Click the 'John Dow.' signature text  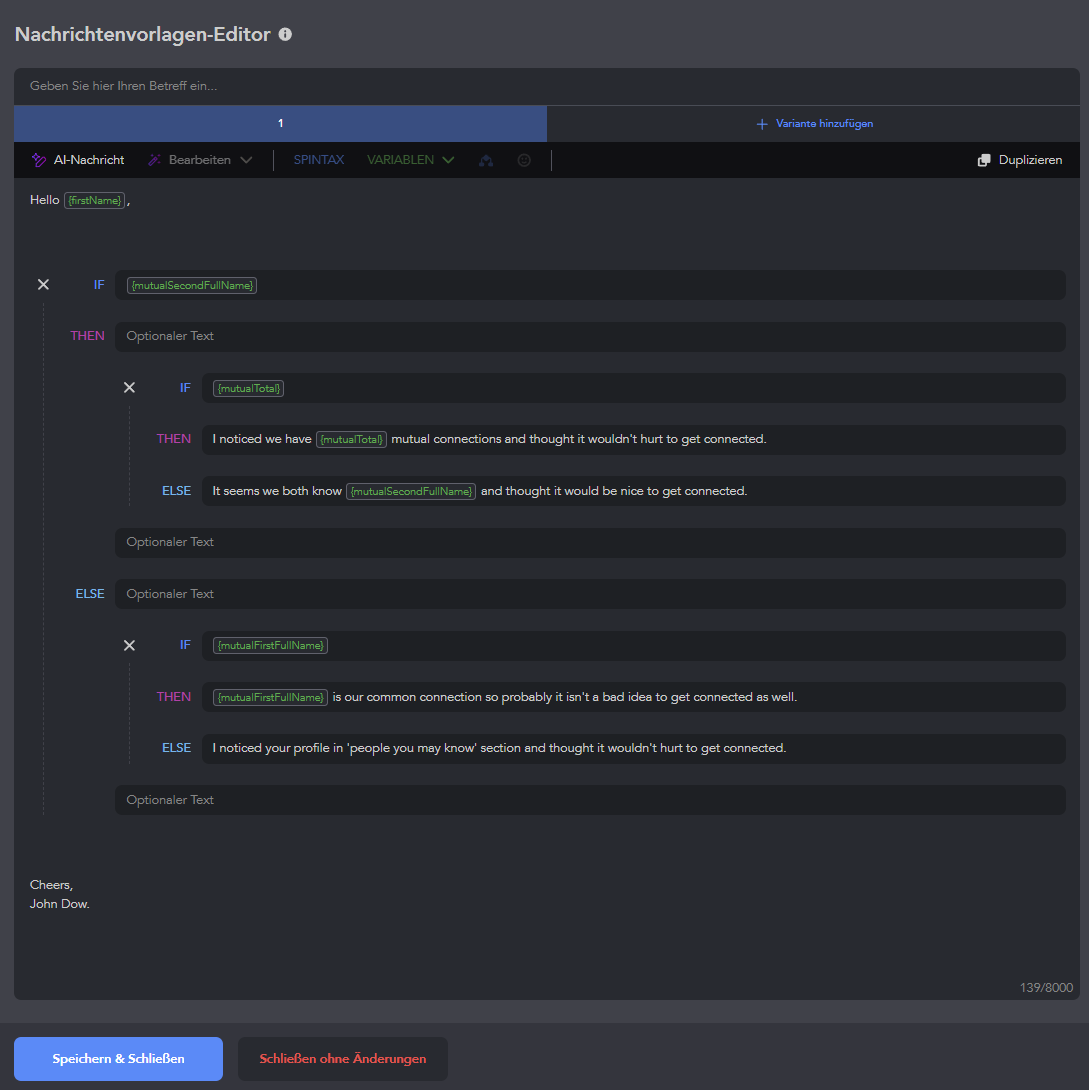click(x=60, y=904)
